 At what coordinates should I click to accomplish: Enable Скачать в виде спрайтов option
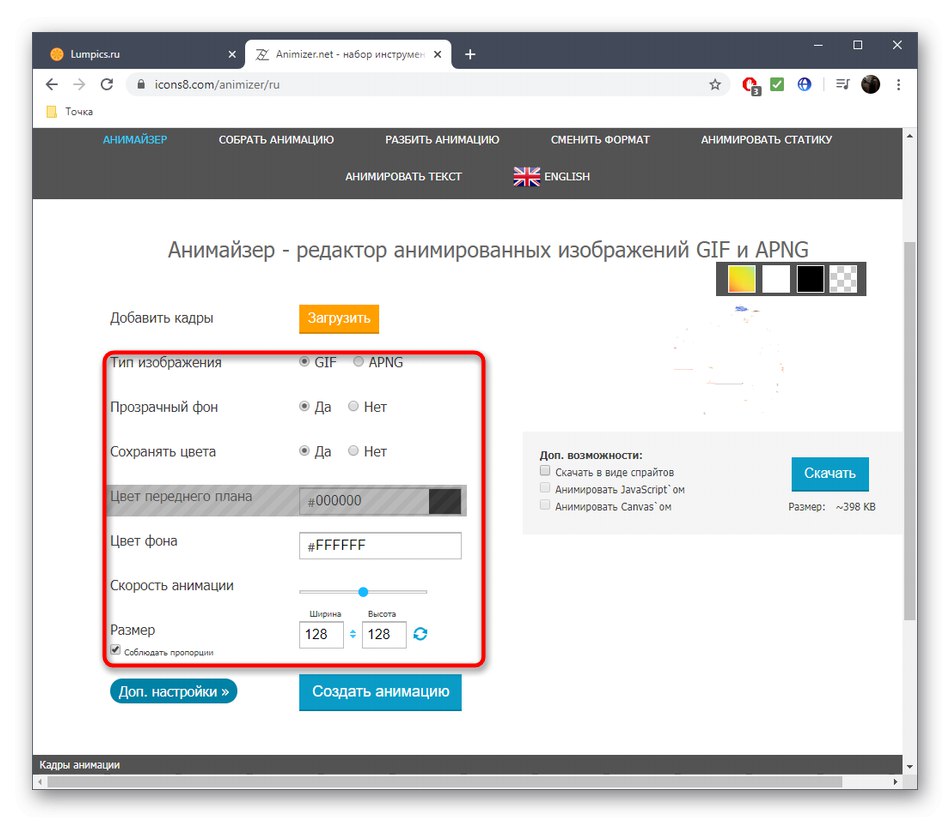click(x=545, y=470)
